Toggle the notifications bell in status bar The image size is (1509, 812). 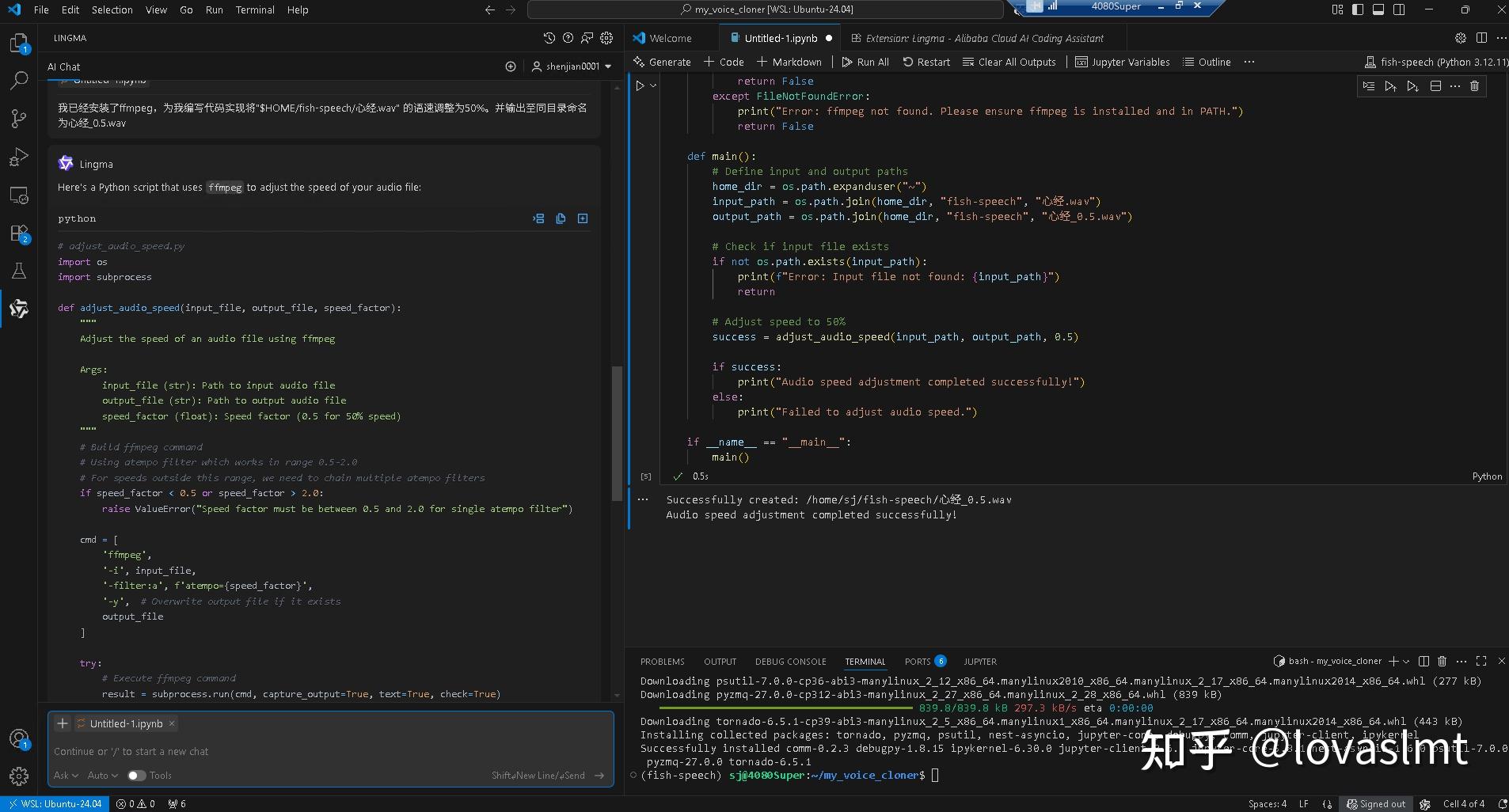click(1501, 804)
